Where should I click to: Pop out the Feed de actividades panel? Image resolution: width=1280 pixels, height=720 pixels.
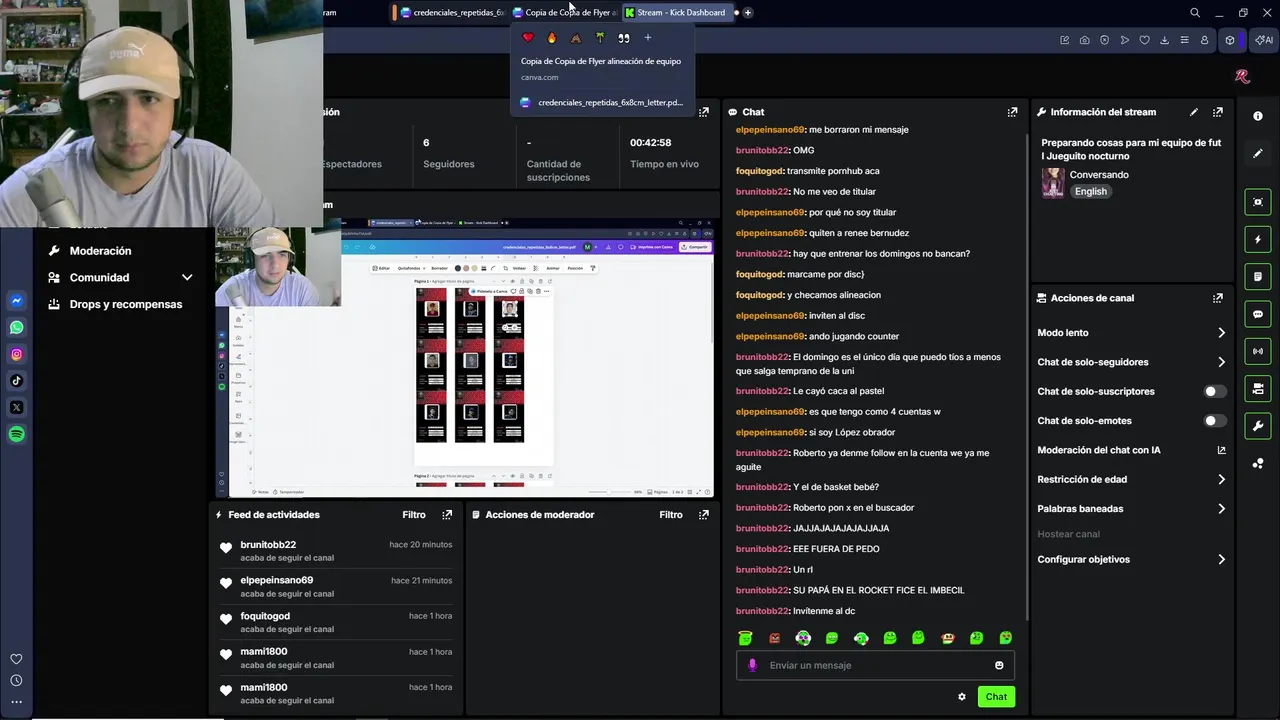coord(447,515)
